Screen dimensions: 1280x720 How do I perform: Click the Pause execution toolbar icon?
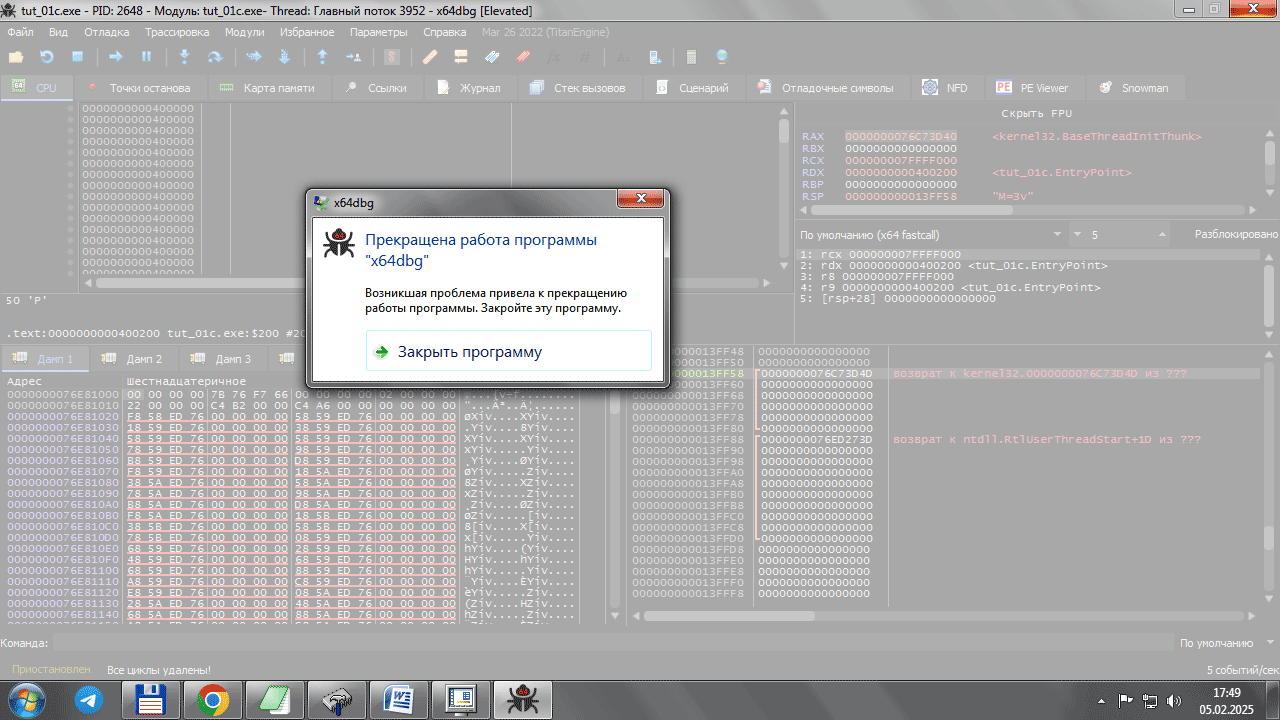tap(147, 57)
